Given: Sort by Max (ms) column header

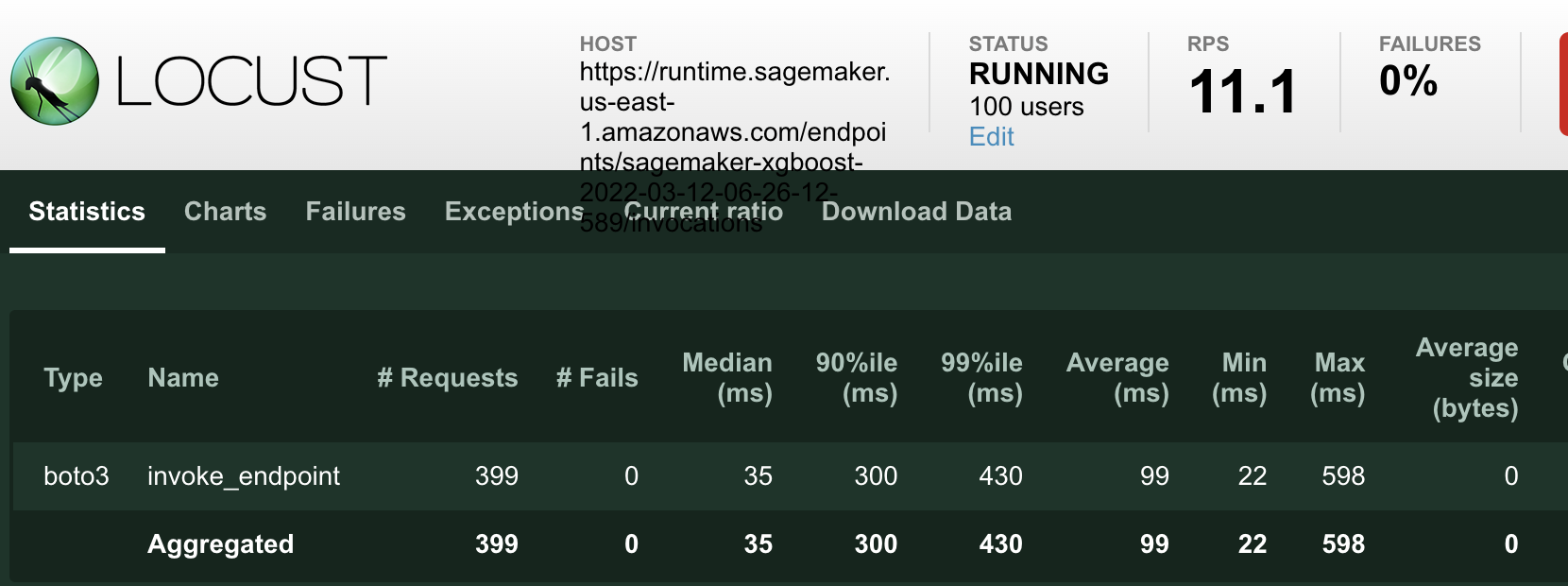Looking at the screenshot, I should click(1338, 378).
